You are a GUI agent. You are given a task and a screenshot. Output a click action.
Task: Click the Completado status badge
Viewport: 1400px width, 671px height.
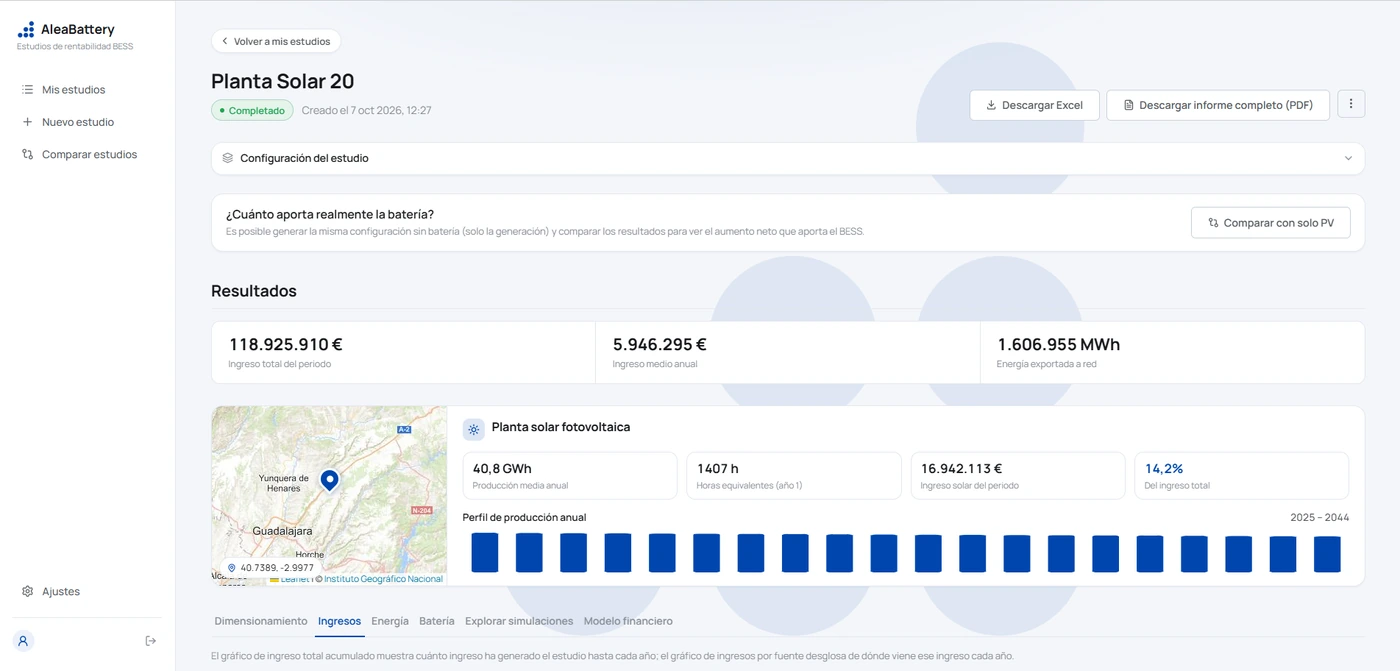tap(252, 110)
